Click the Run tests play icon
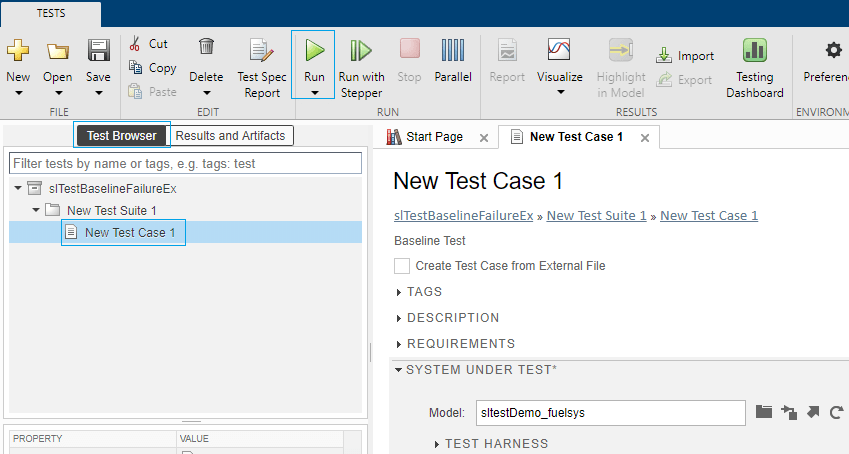This screenshot has width=849, height=454. [x=314, y=50]
